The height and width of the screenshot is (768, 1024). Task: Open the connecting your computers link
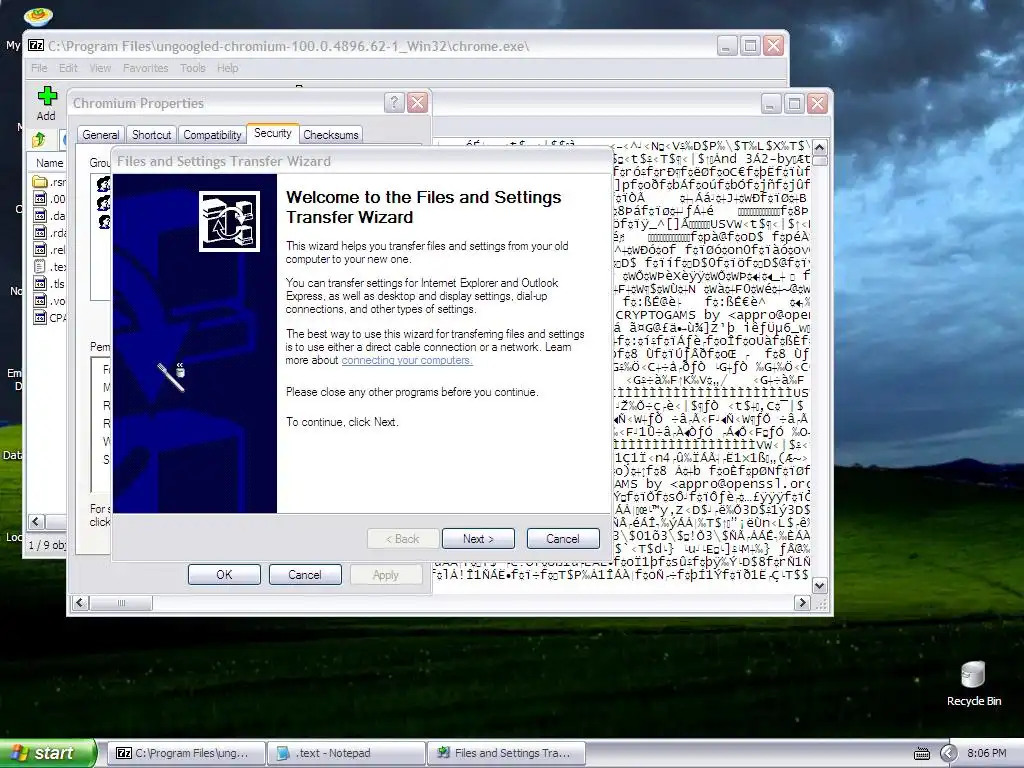tap(407, 360)
